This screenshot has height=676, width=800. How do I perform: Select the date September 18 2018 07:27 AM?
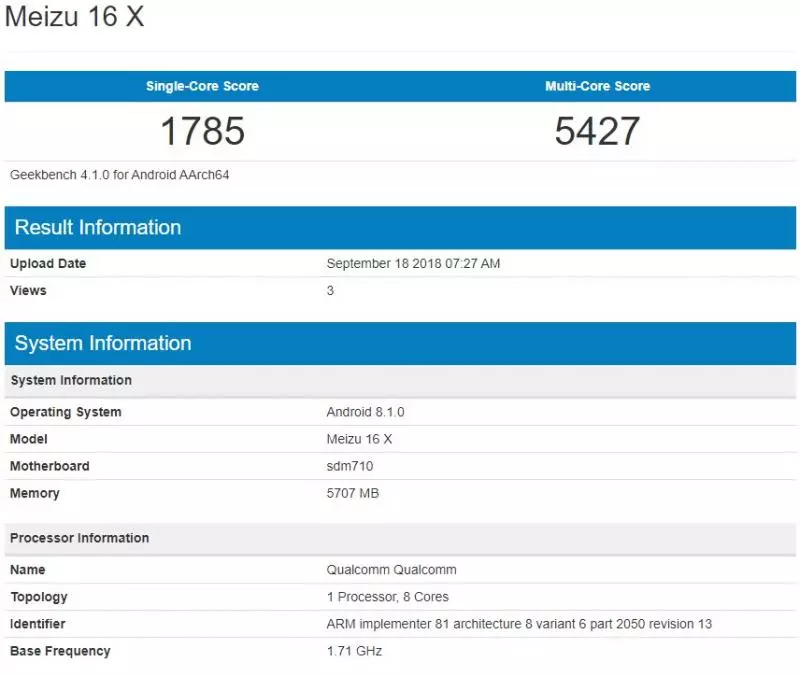point(413,264)
